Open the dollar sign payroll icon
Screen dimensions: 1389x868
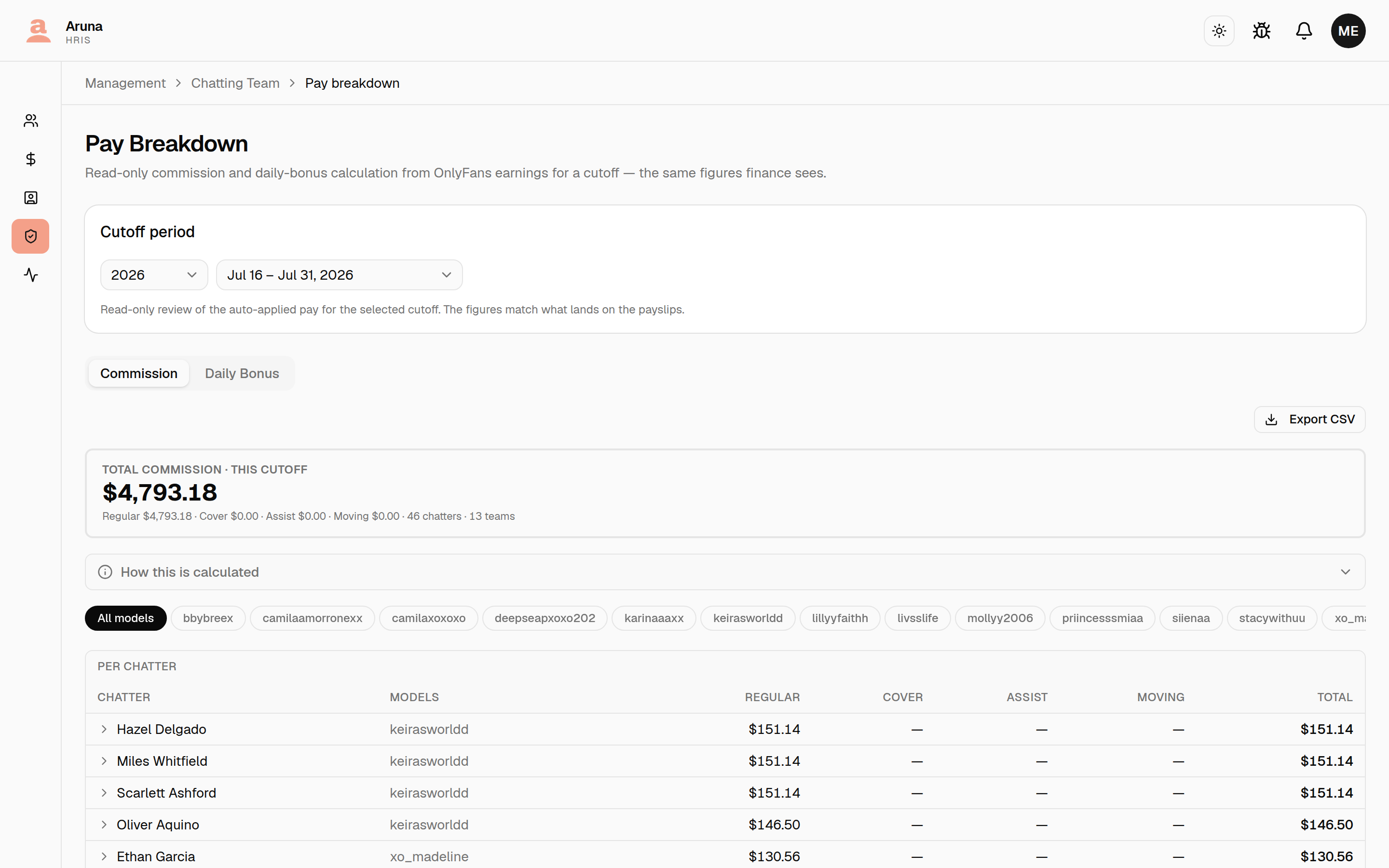30,159
